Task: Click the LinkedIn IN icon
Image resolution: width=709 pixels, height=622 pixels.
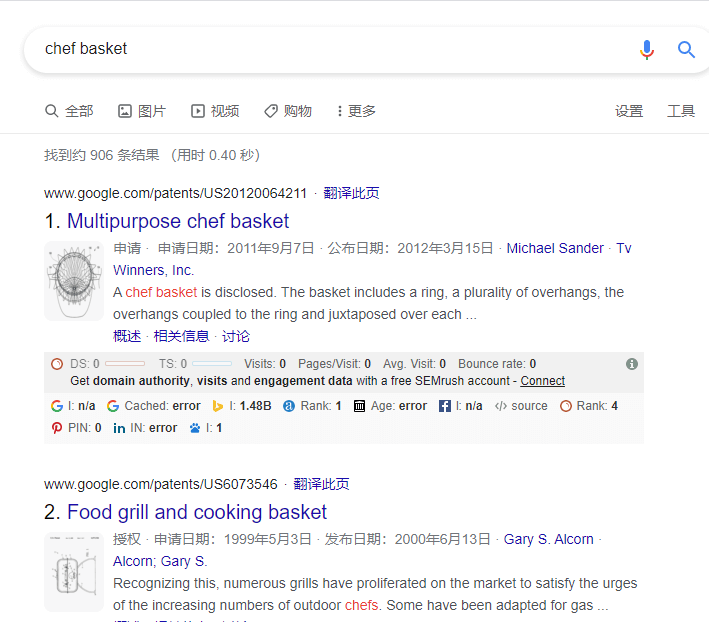Action: coord(119,428)
